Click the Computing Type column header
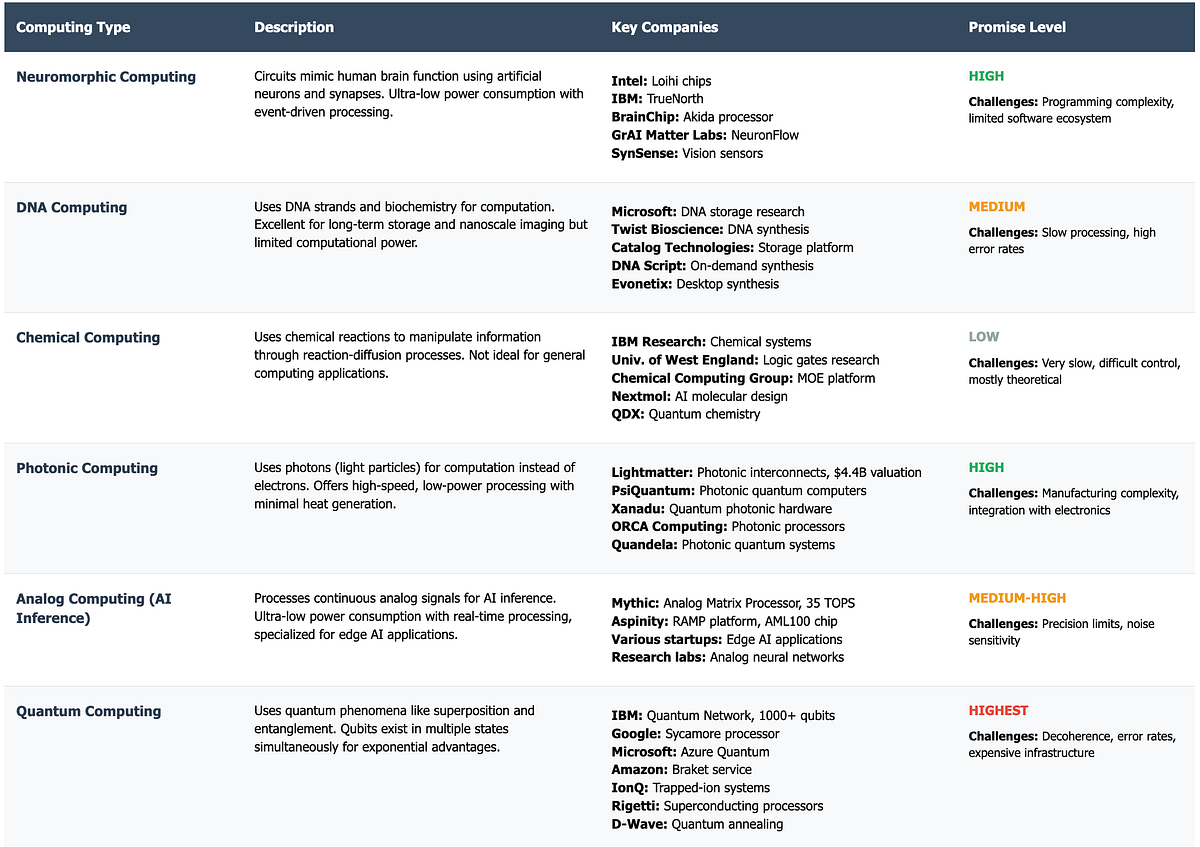The image size is (1200, 847). pos(73,27)
